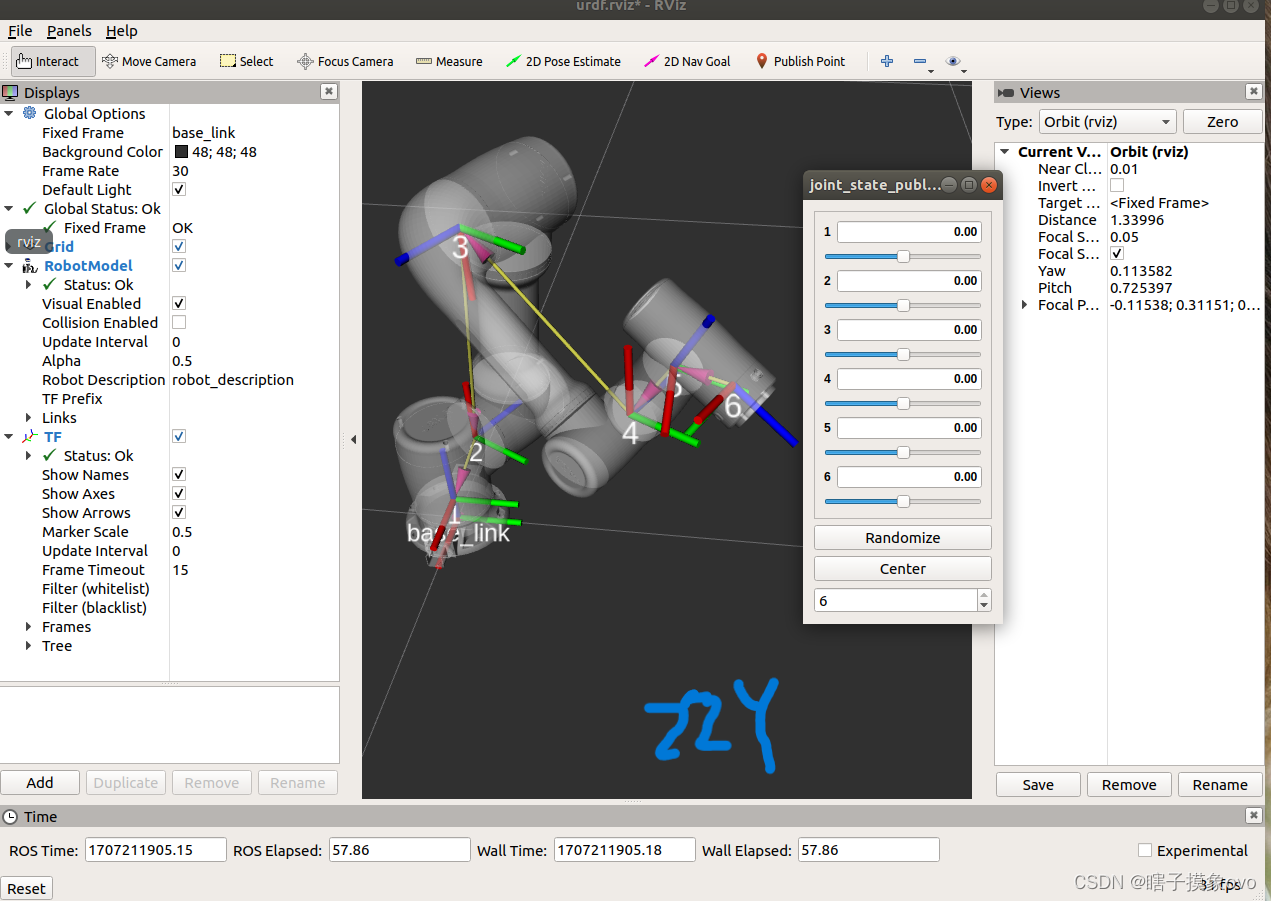Enable Collision Enabled for RobotModel
The image size is (1271, 901).
(178, 322)
